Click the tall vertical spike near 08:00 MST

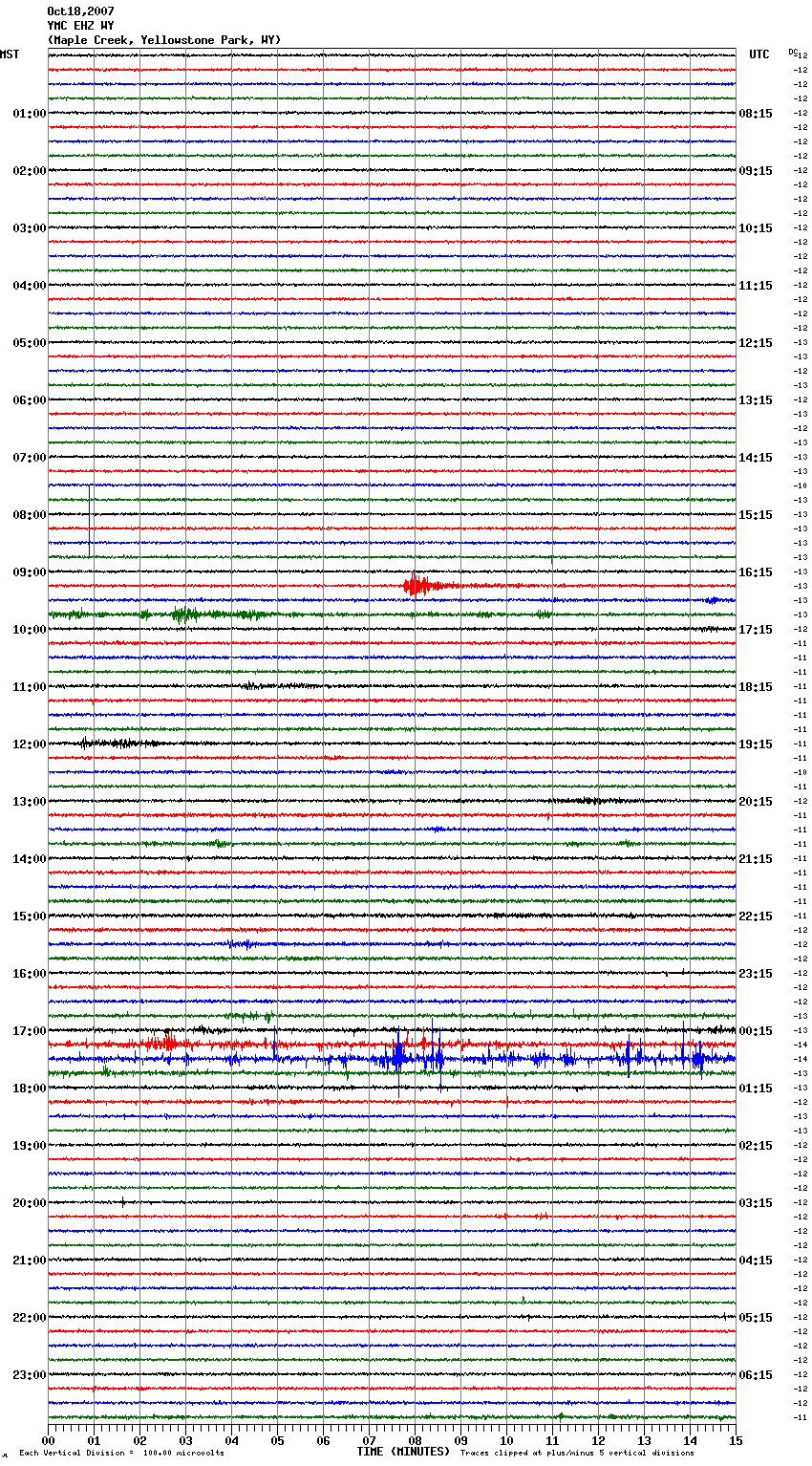pos(91,521)
